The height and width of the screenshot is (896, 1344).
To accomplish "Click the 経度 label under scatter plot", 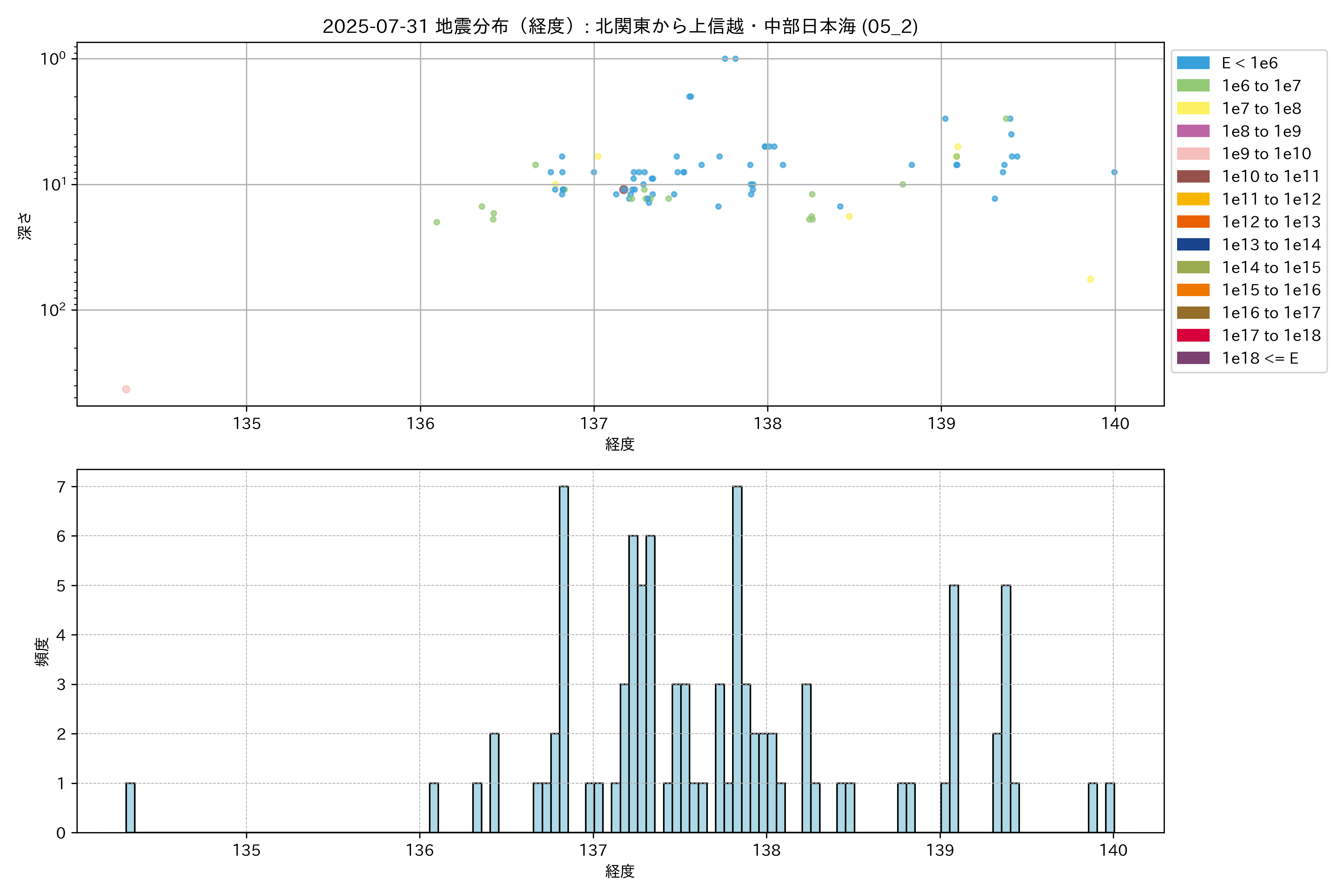I will click(620, 444).
